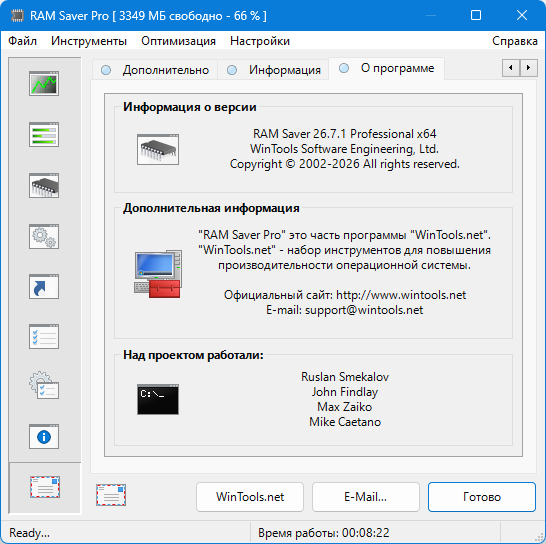Screen dimensions: 546x544
Task: Click the http://www.wintools.net site address
Action: (401, 295)
